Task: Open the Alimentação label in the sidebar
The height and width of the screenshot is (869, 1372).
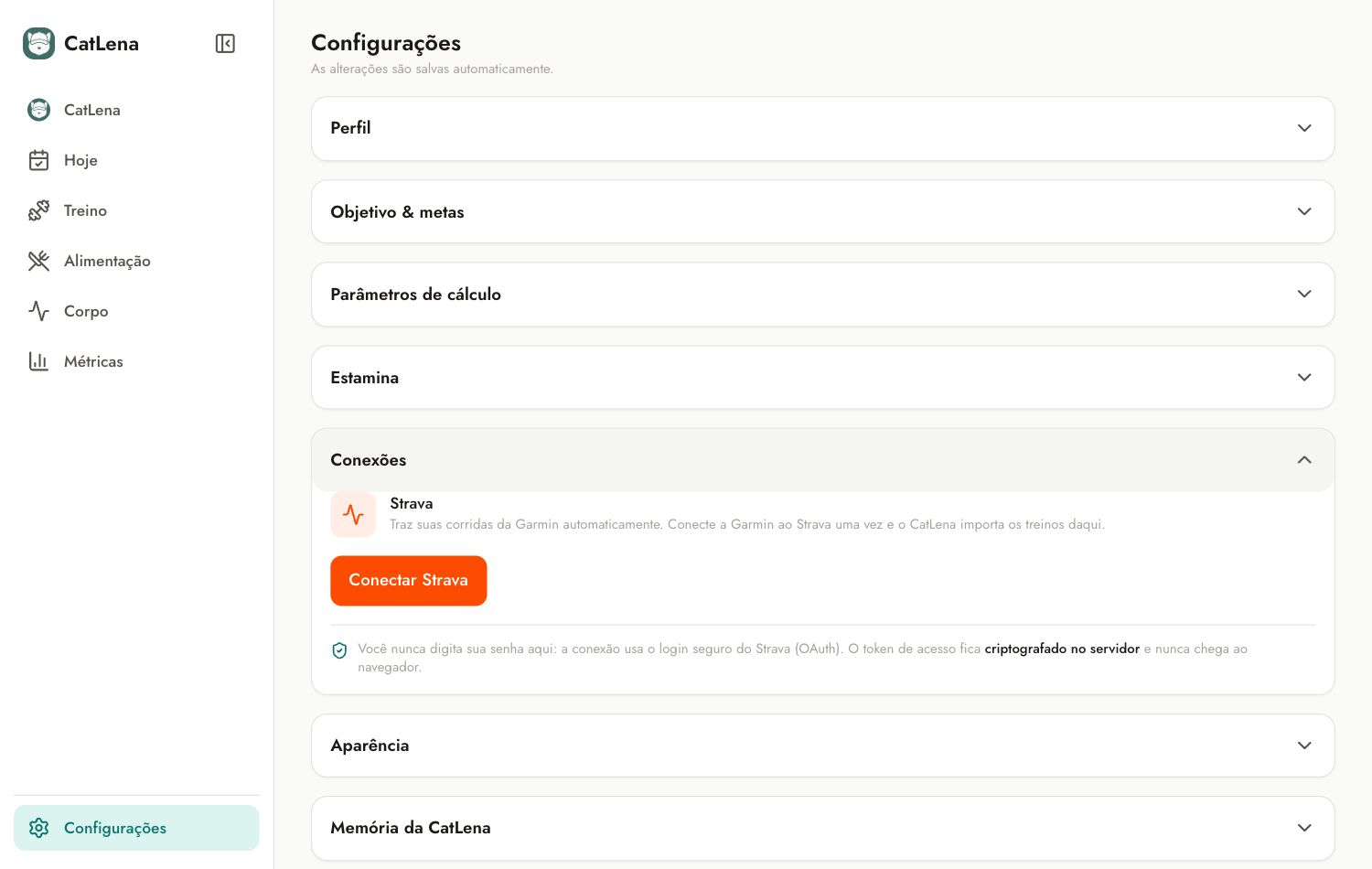Action: click(107, 261)
